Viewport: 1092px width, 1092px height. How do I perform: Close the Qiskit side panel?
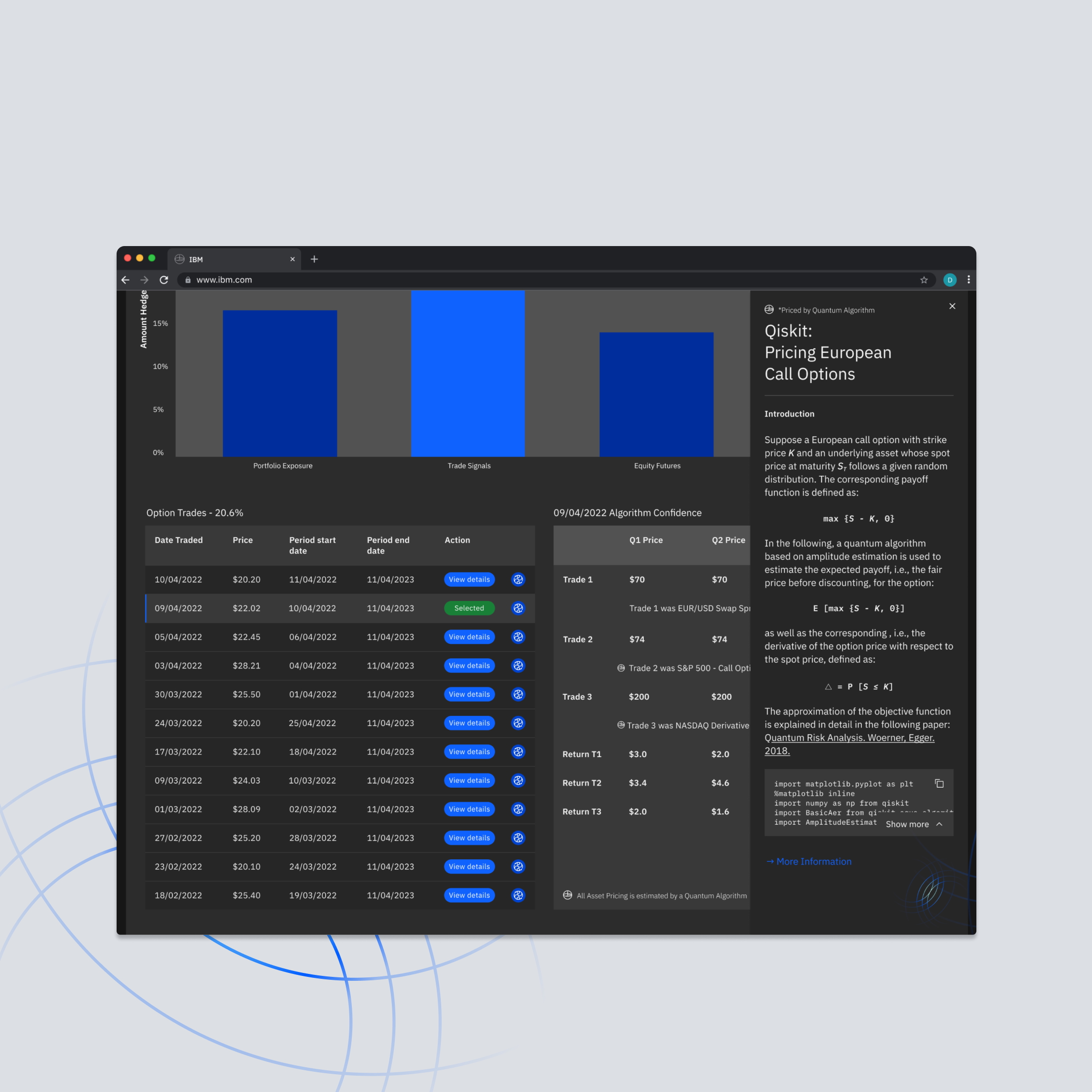tap(952, 306)
